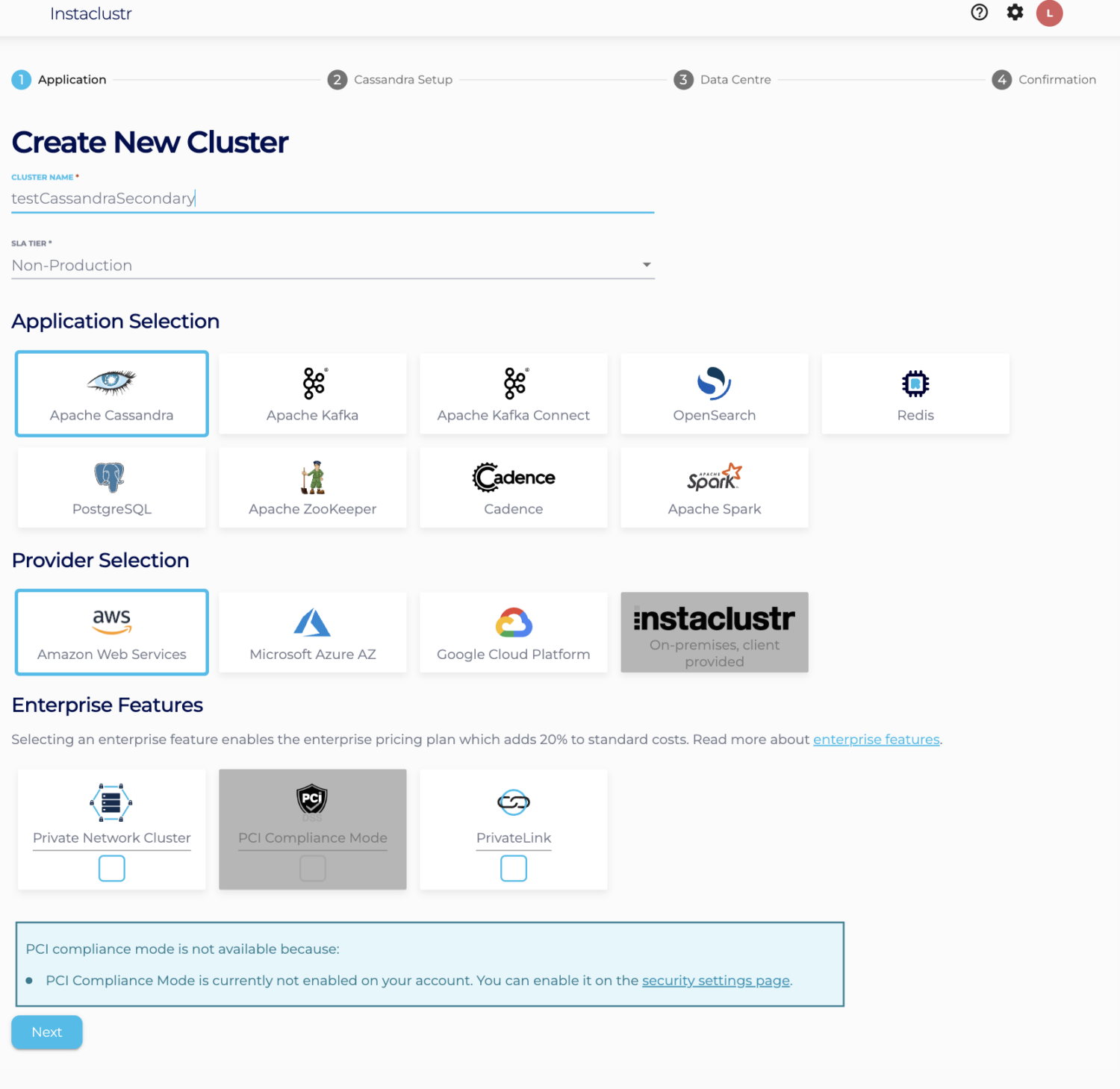Select the Apache Cassandra application icon
The image size is (1120, 1089).
click(x=111, y=393)
